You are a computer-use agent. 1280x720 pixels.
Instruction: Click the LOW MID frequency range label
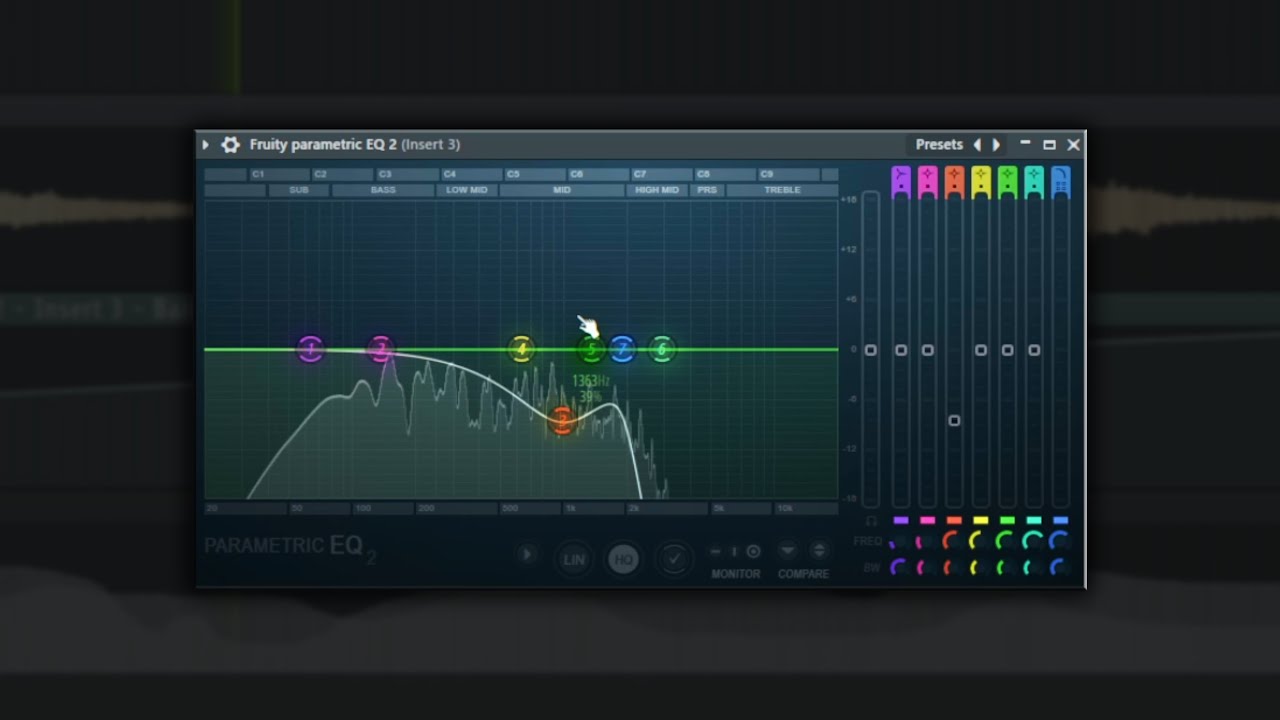467,190
